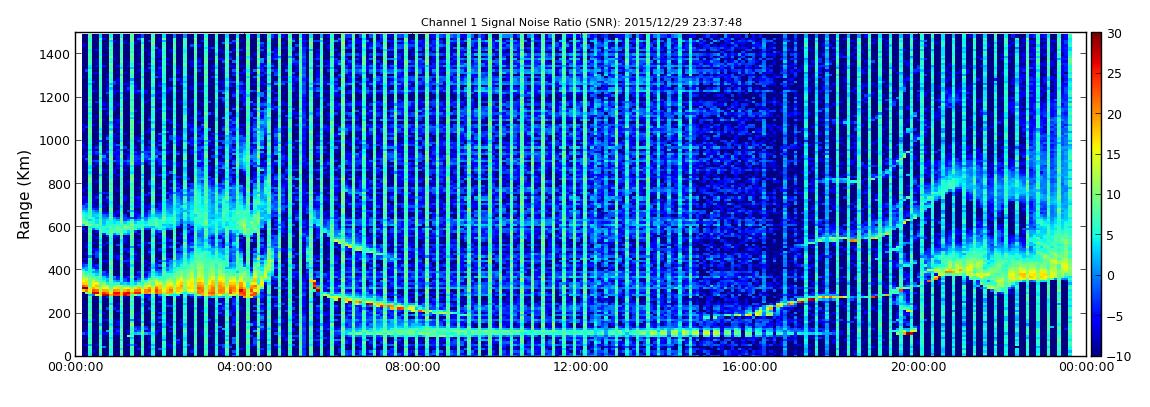Click the 'Range (Km)' y-axis label
Viewport: 1150px width, 407px height.
24,194
